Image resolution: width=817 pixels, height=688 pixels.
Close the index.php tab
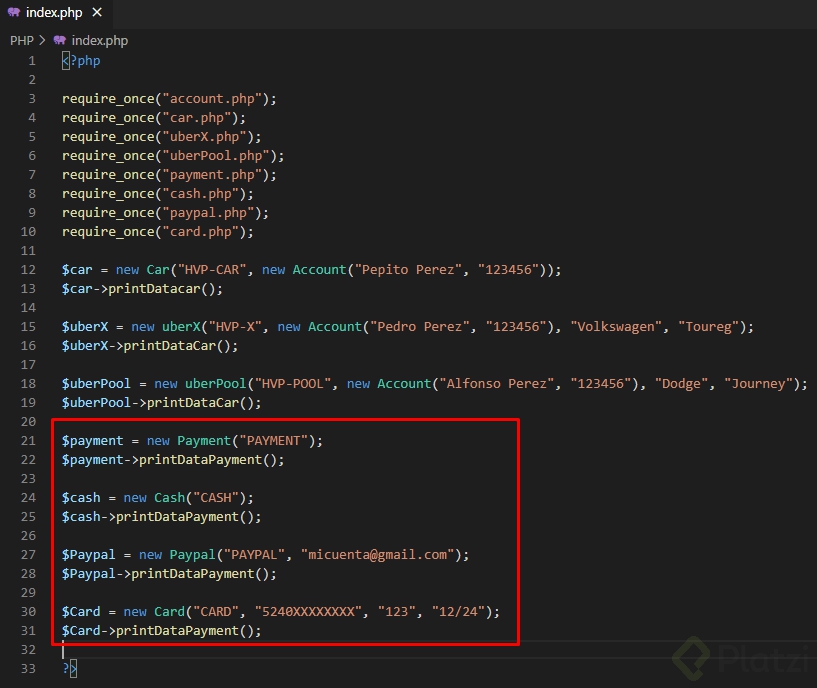pos(97,13)
